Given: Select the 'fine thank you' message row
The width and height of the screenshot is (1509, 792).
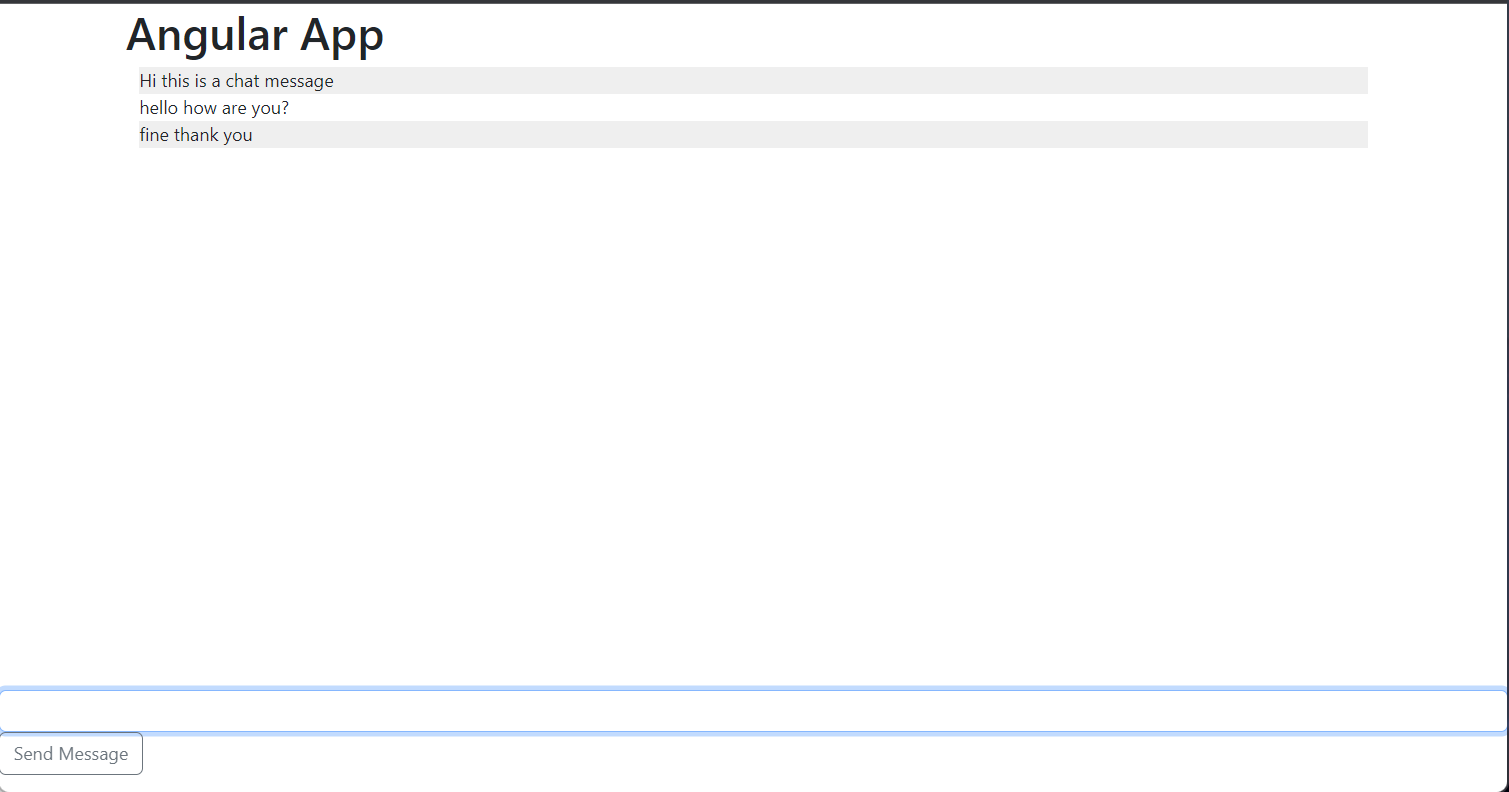Looking at the screenshot, I should 753,135.
